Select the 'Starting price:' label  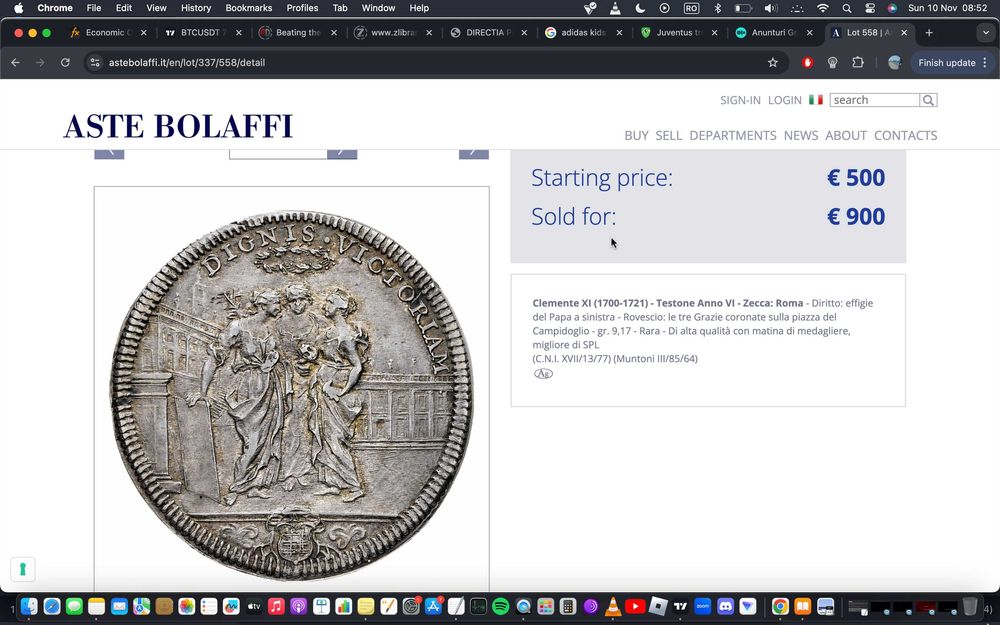click(601, 178)
